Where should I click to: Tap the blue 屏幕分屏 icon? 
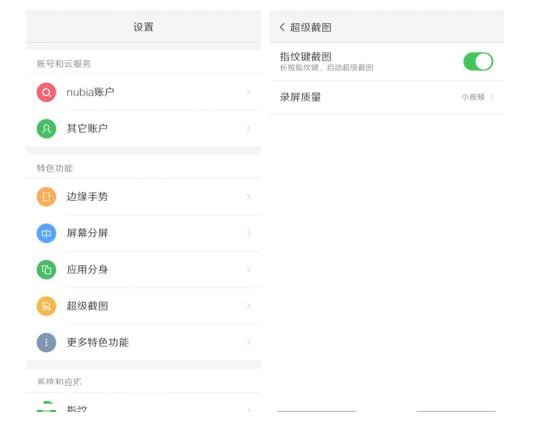tap(46, 233)
